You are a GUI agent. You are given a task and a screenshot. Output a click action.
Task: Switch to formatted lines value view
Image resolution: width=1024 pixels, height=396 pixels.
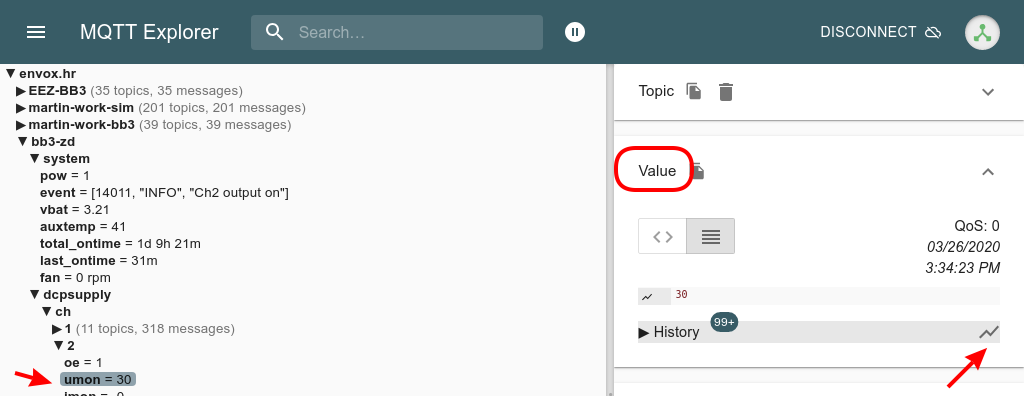(711, 237)
